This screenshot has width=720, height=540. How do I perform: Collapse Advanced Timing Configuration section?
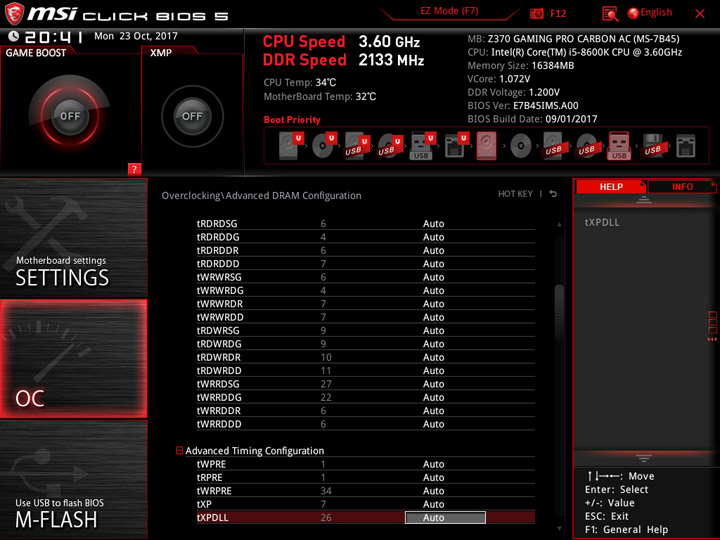pyautogui.click(x=180, y=450)
